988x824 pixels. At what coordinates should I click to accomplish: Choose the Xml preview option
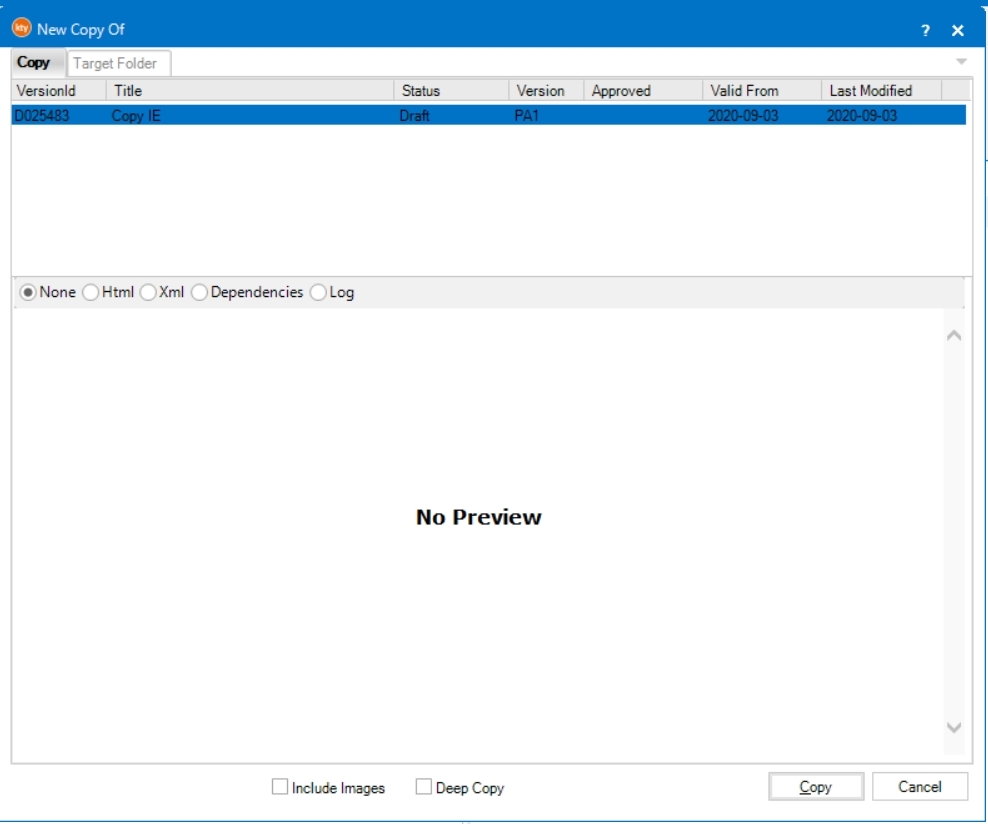point(148,293)
